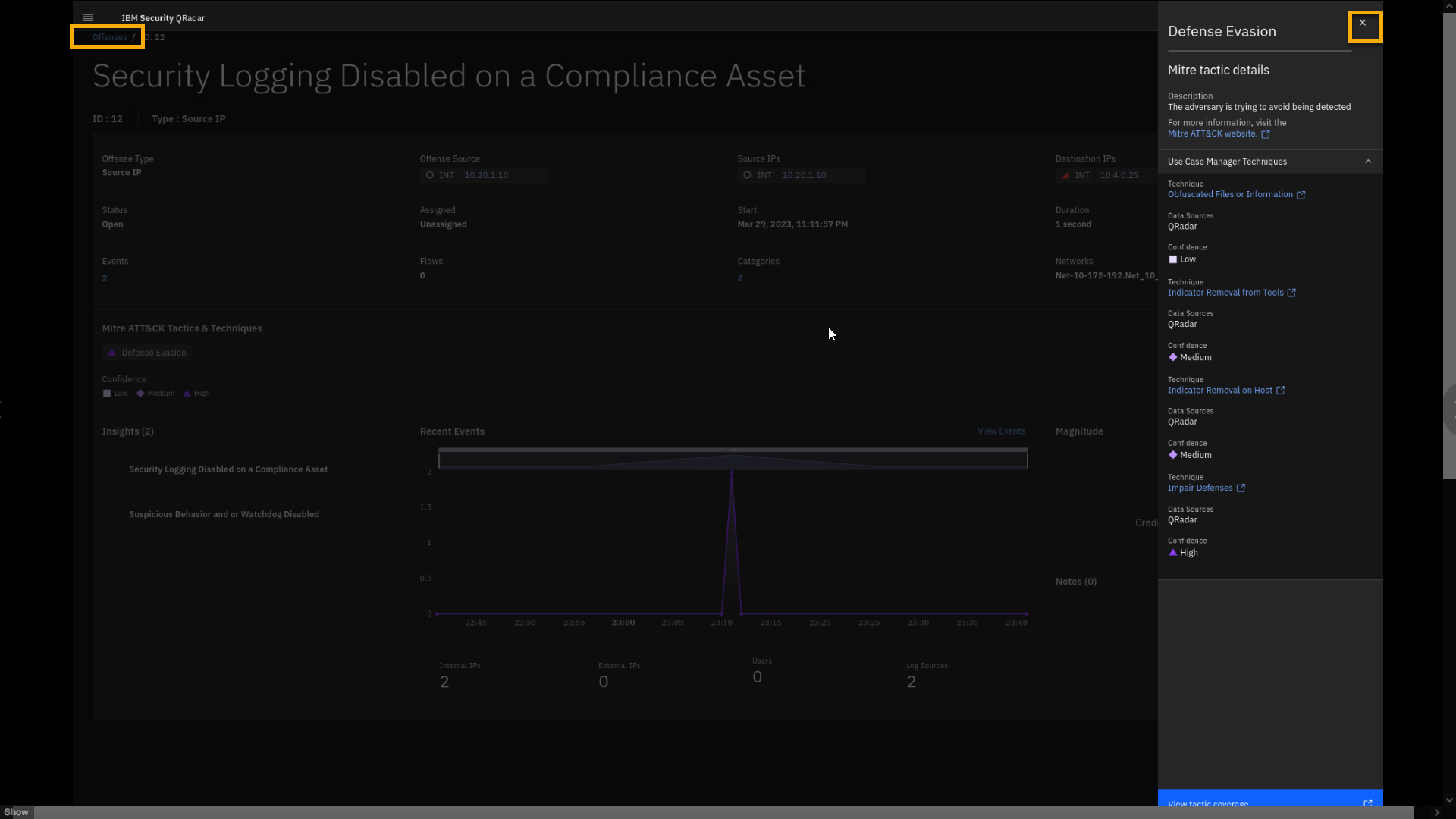Collapse Use Case Manager Techniques section
Image resolution: width=1456 pixels, height=819 pixels.
pyautogui.click(x=1368, y=162)
